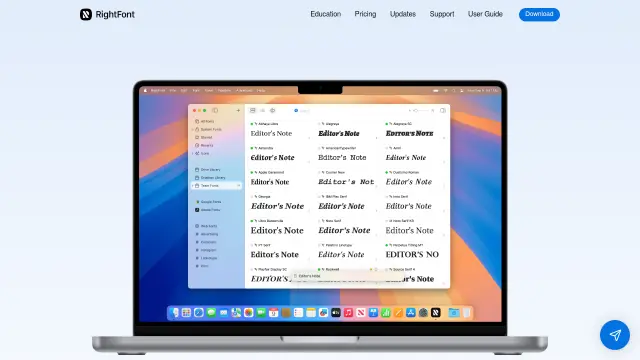The height and width of the screenshot is (360, 640).
Task: Click the plus icon in the app sidebar
Action: point(238,111)
